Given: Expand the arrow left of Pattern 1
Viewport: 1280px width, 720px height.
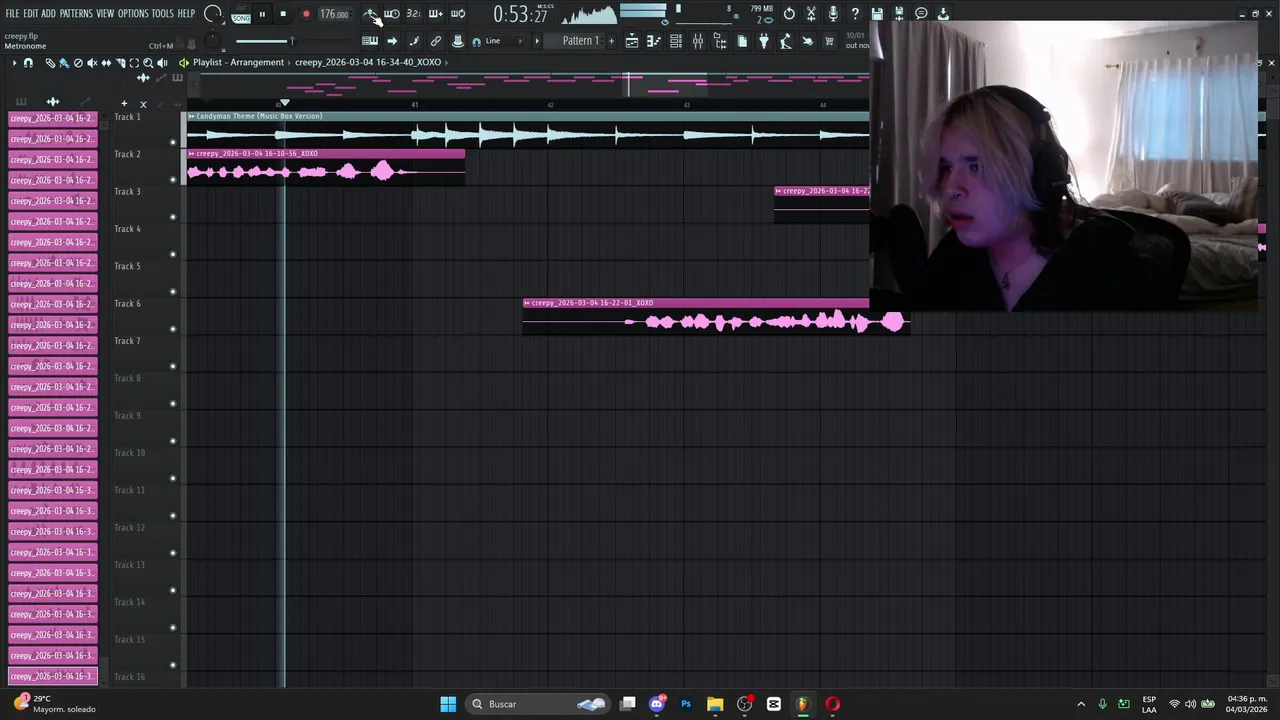Looking at the screenshot, I should coord(537,41).
